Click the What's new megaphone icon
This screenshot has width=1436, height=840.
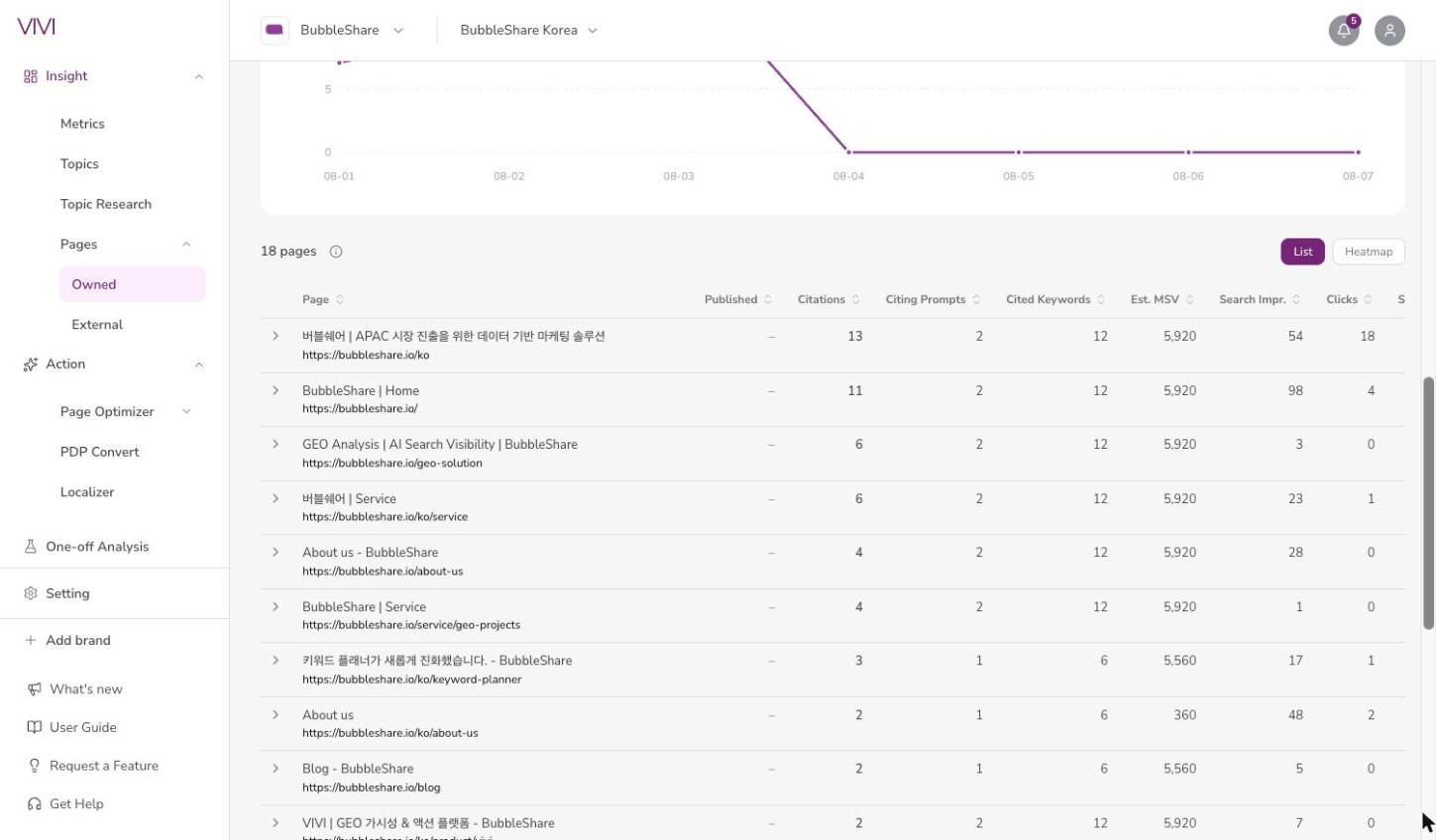point(35,689)
